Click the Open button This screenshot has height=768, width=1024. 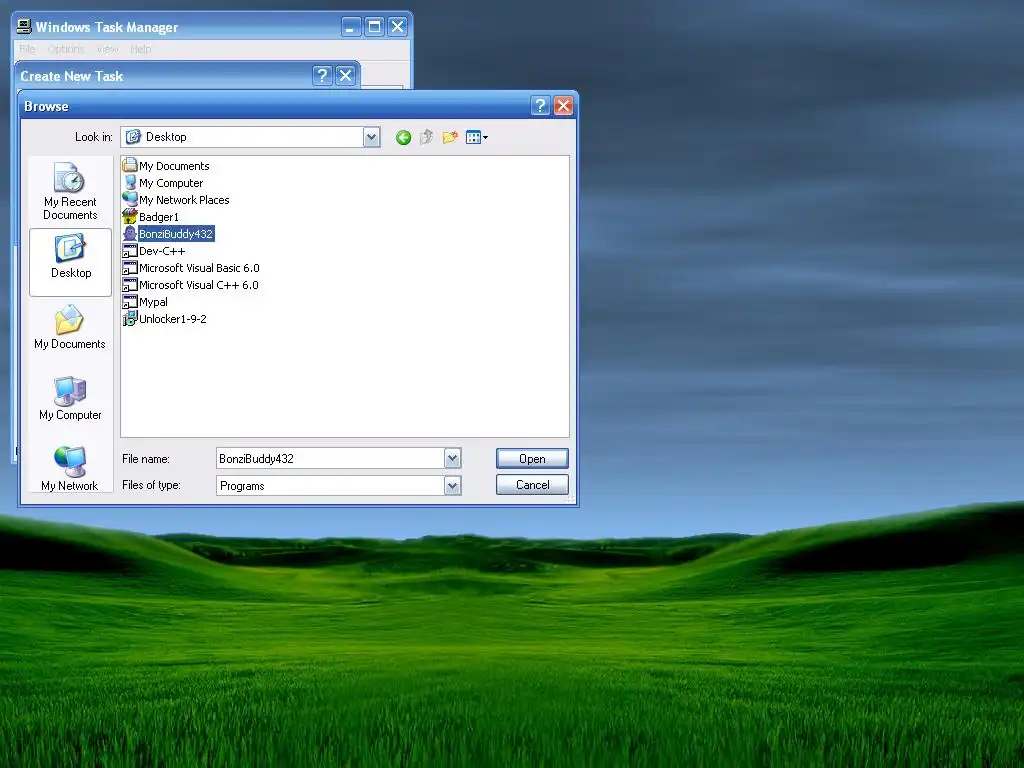pos(532,458)
